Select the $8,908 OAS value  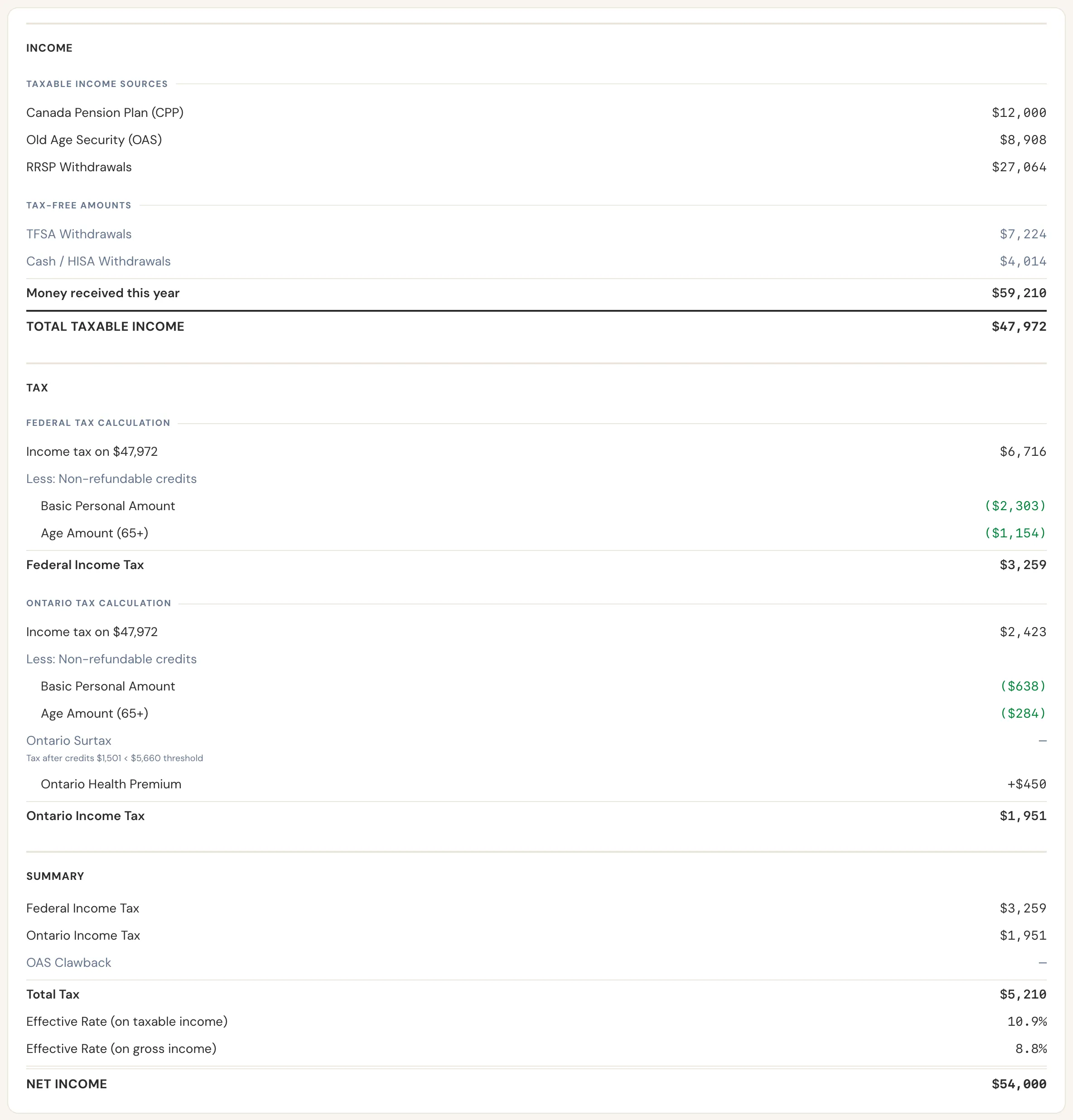tap(1023, 140)
